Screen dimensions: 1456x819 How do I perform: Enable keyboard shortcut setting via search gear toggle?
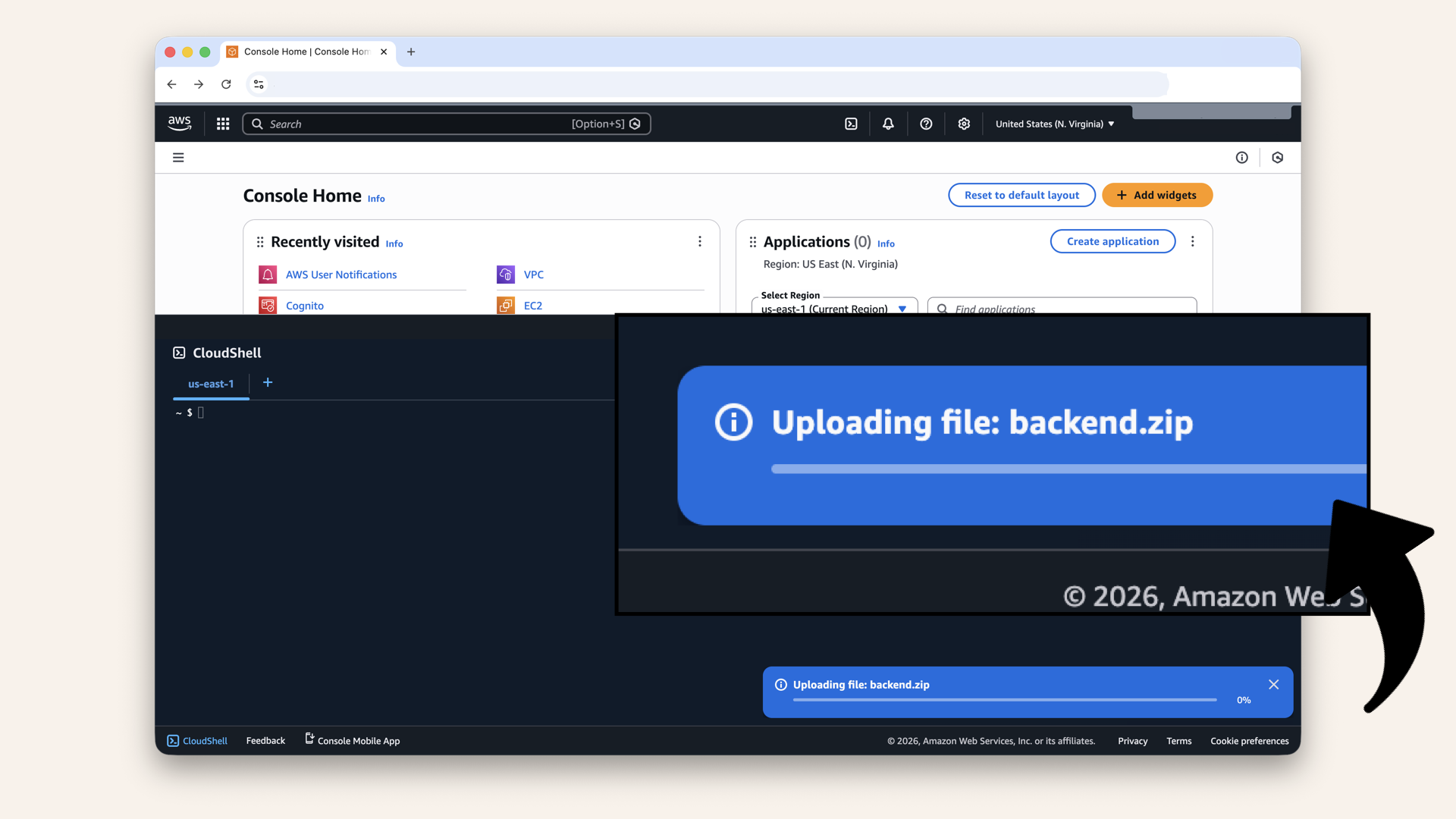[635, 124]
